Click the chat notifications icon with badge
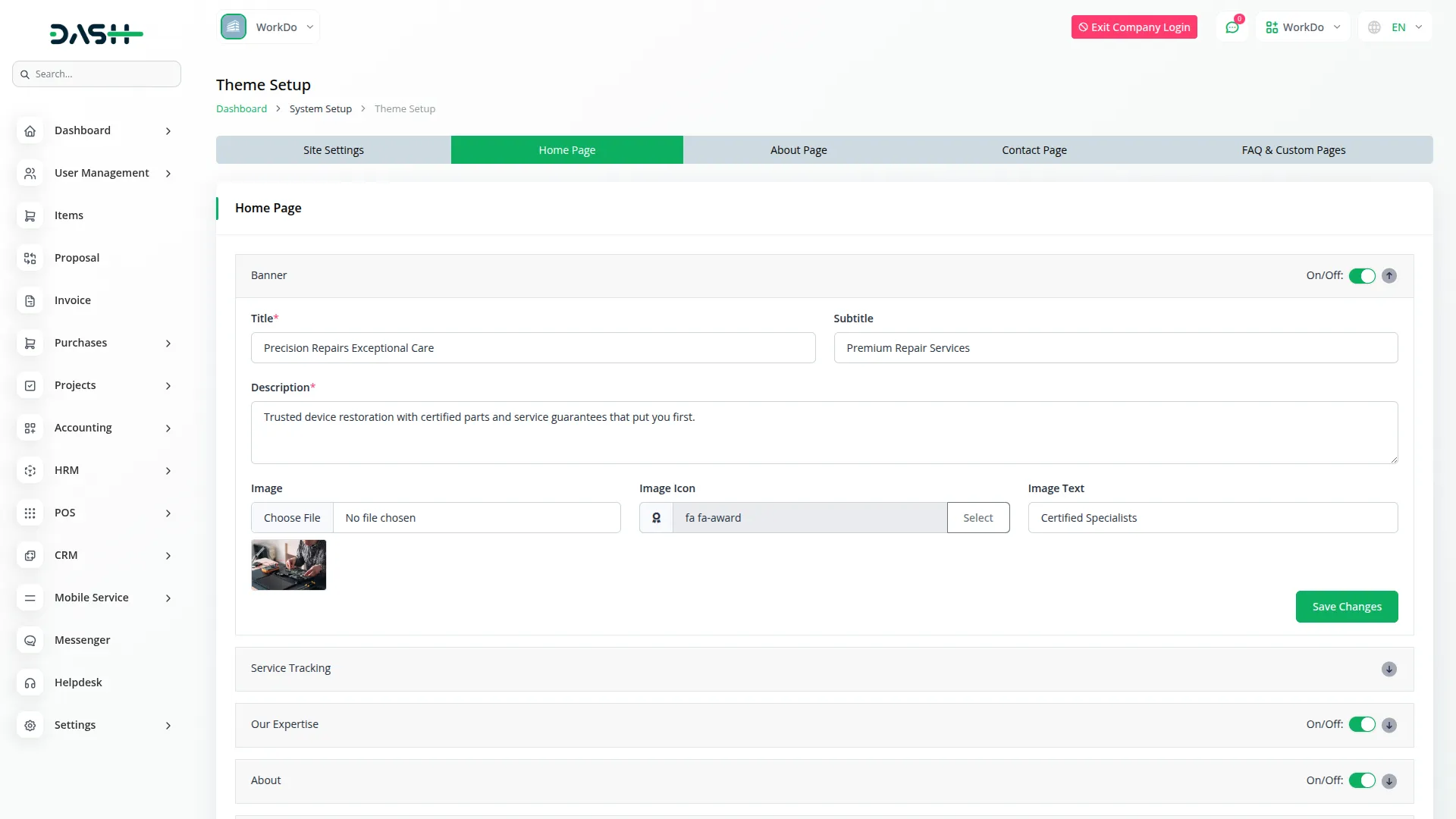The width and height of the screenshot is (1456, 819). (1232, 27)
